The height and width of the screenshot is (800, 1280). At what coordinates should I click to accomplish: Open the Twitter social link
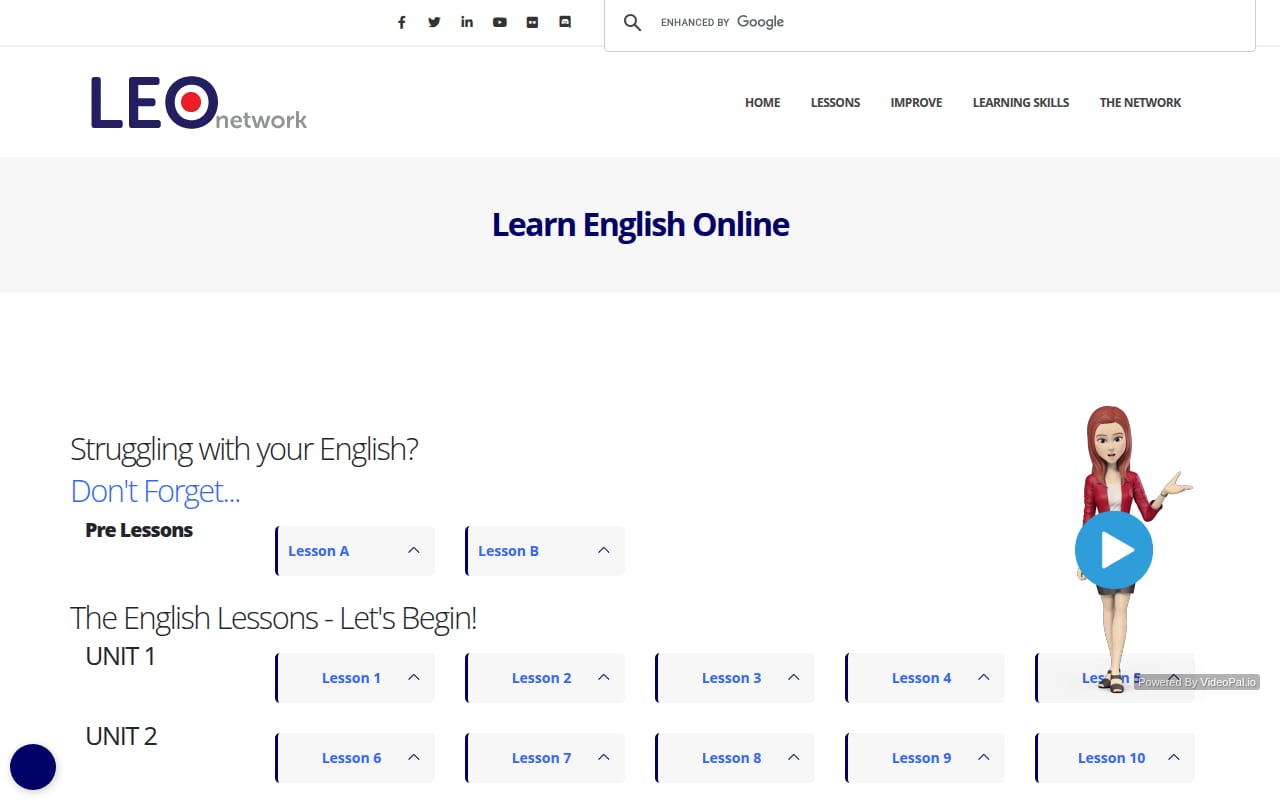coord(434,22)
